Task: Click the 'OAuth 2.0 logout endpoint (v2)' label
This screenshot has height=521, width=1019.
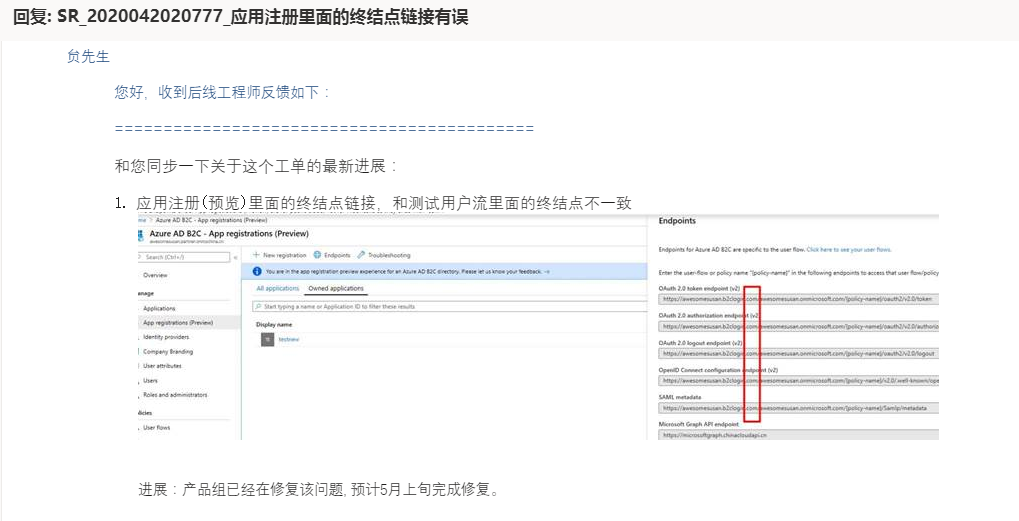Action: (x=700, y=342)
